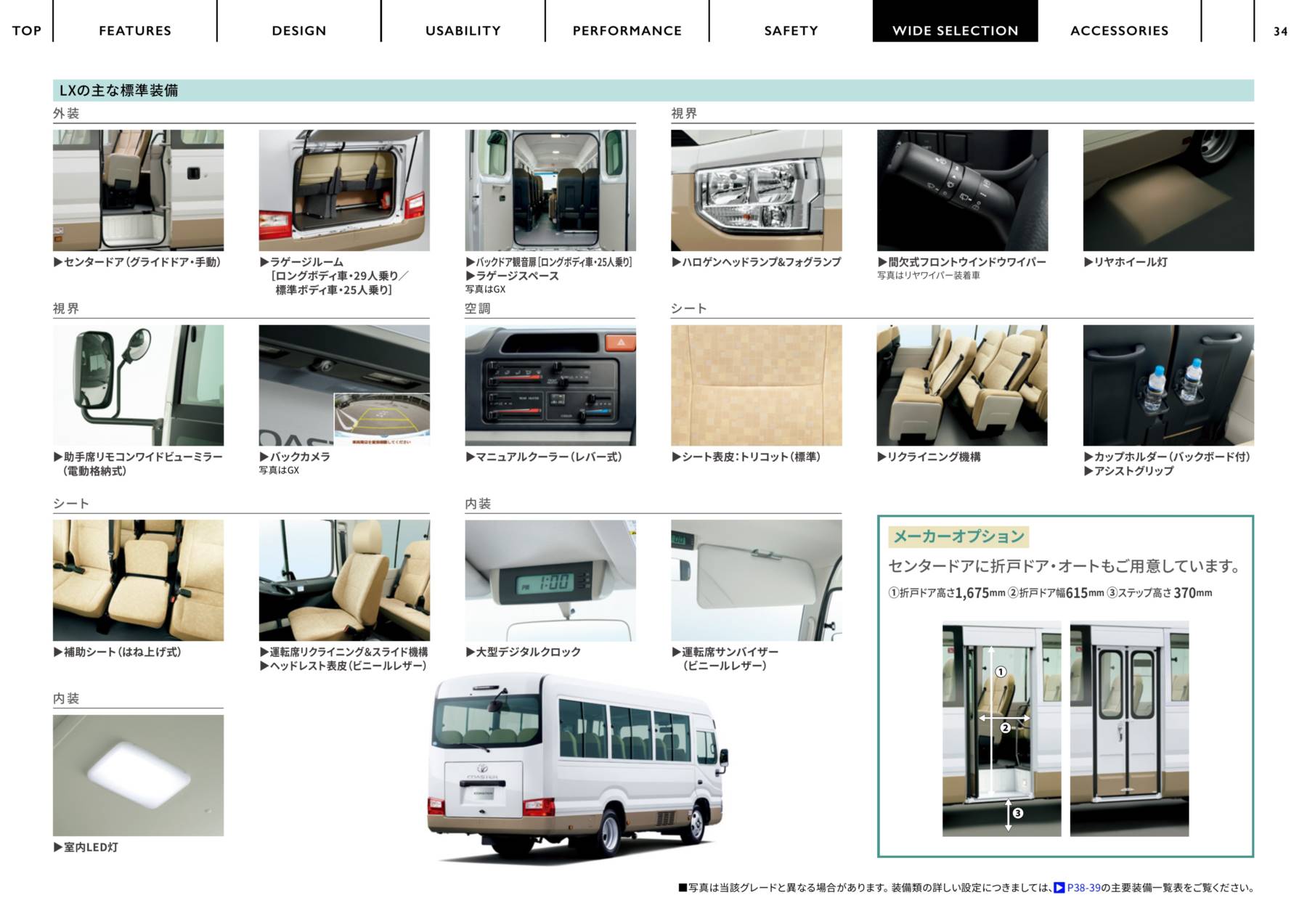Click the white Coaster bus rear view image

pyautogui.click(x=577, y=769)
